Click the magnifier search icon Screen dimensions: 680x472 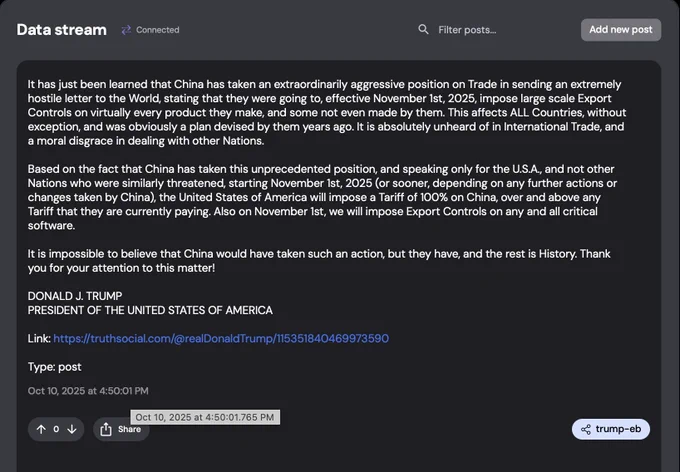click(x=423, y=30)
